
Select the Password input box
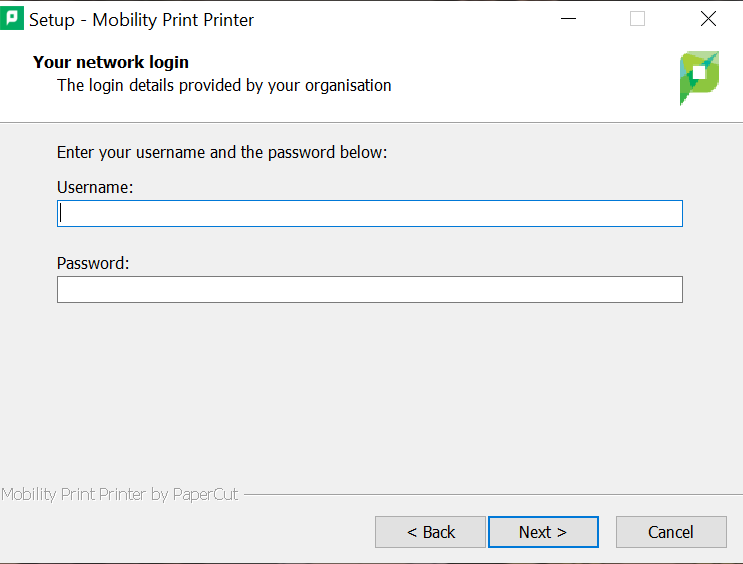click(x=370, y=289)
